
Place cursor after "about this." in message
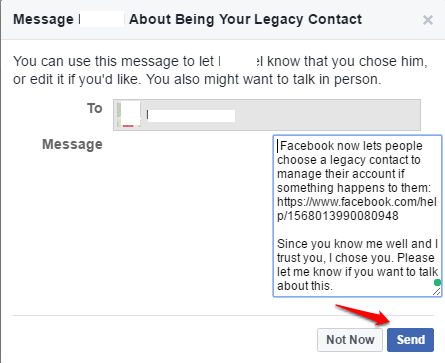(x=333, y=286)
